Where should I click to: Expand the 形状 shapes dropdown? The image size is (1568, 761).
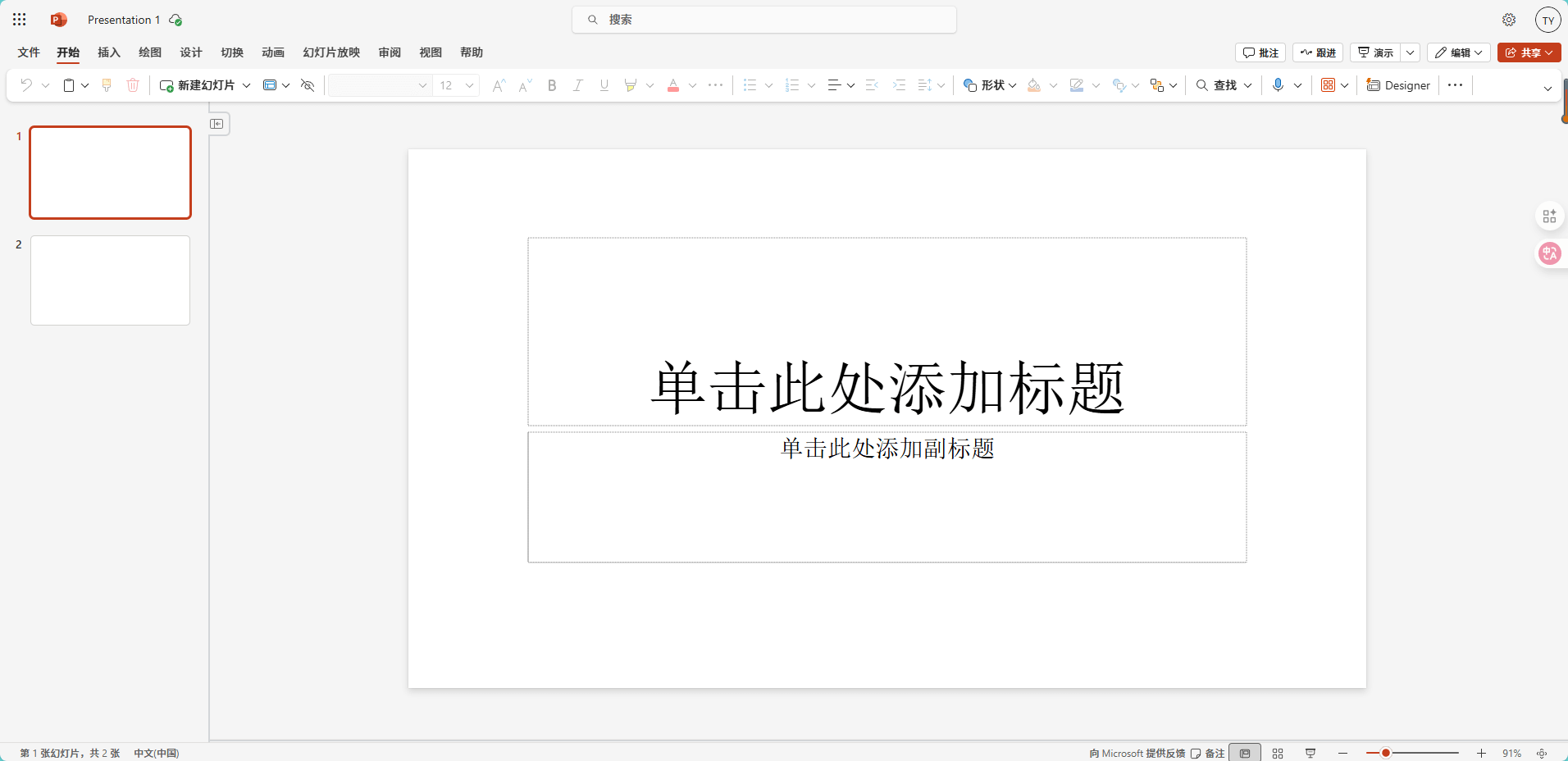(x=1011, y=84)
